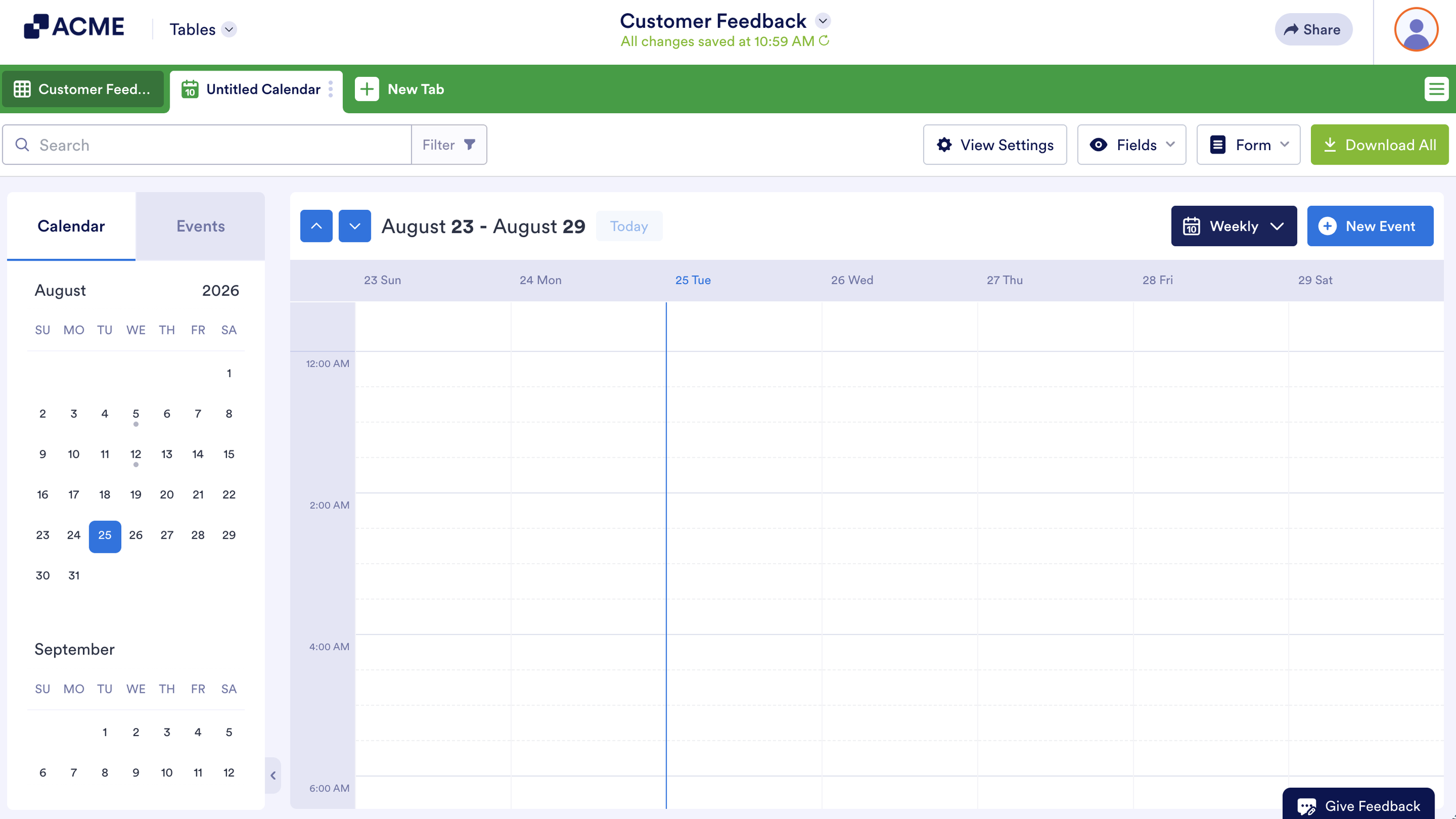The height and width of the screenshot is (819, 1456).
Task: Go to previous week with up arrow
Action: (x=316, y=226)
